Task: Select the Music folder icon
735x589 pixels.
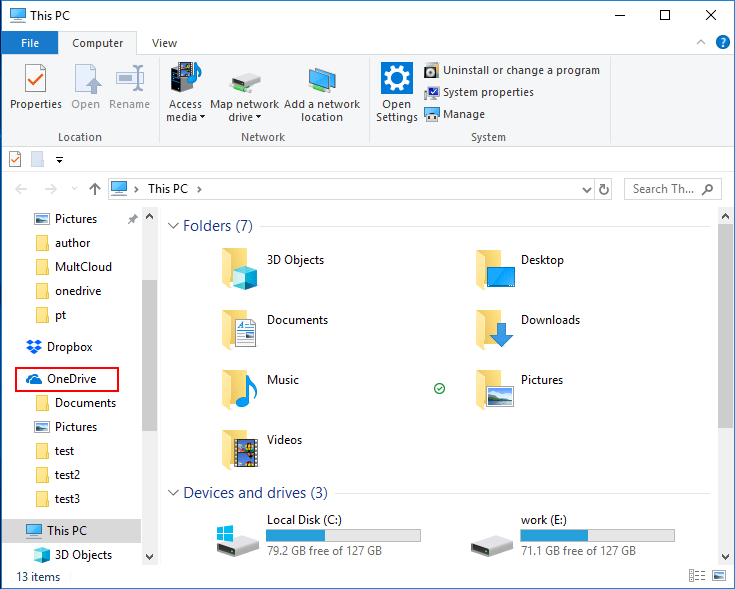Action: [x=240, y=389]
